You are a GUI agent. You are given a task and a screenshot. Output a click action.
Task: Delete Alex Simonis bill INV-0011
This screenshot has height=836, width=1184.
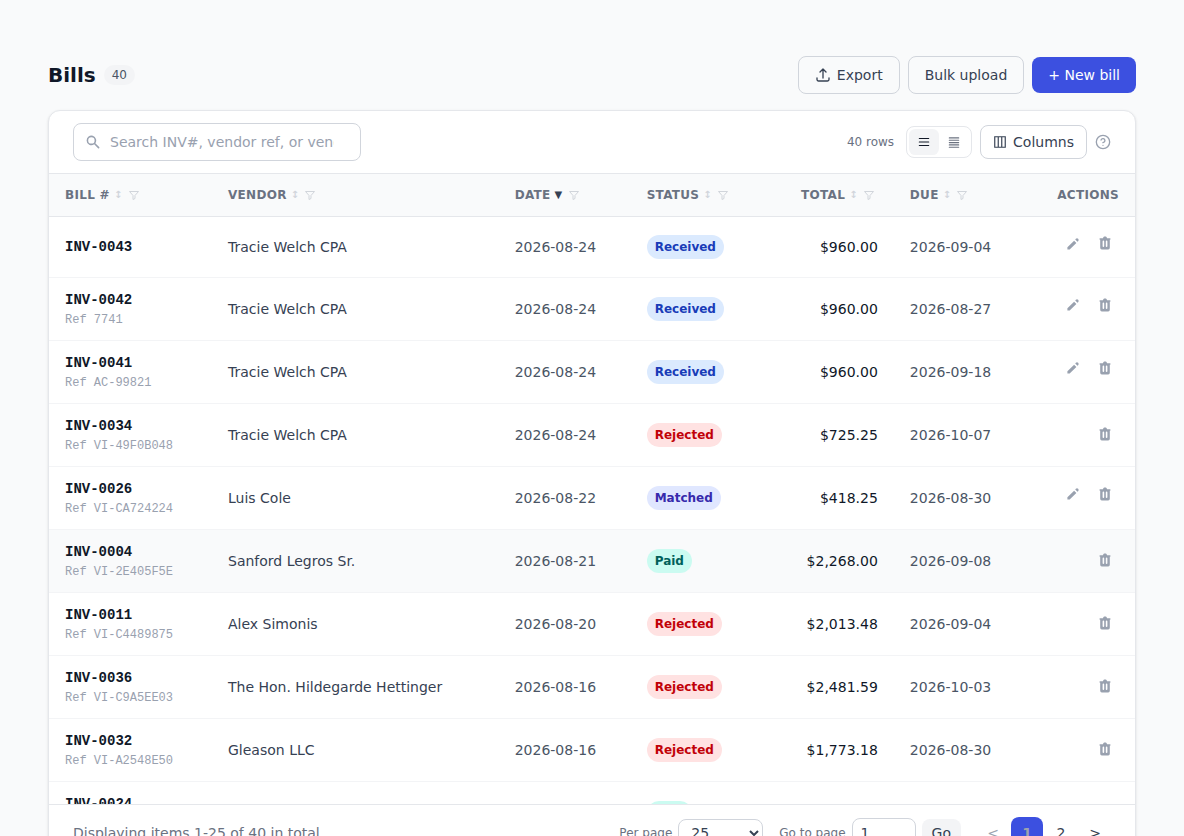point(1105,623)
